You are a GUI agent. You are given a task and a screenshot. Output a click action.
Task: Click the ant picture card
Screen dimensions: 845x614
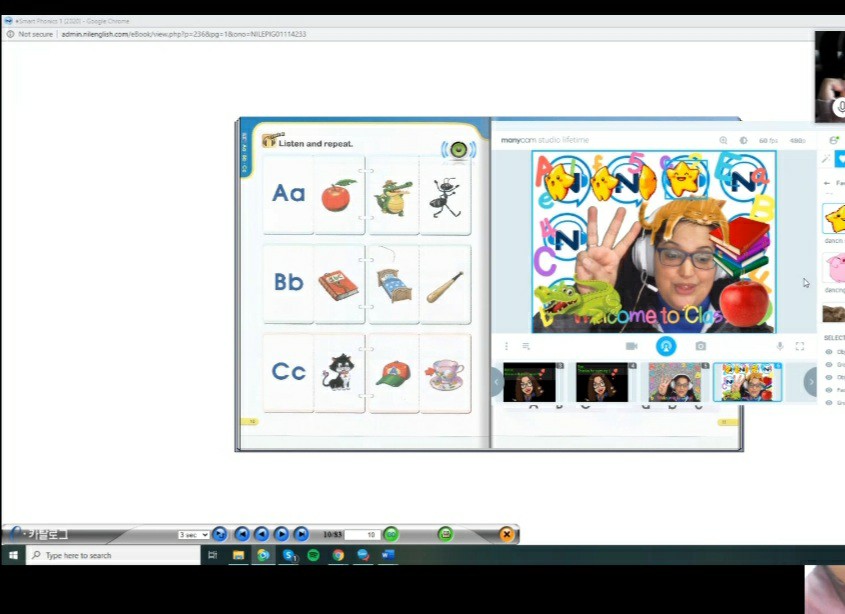(445, 195)
